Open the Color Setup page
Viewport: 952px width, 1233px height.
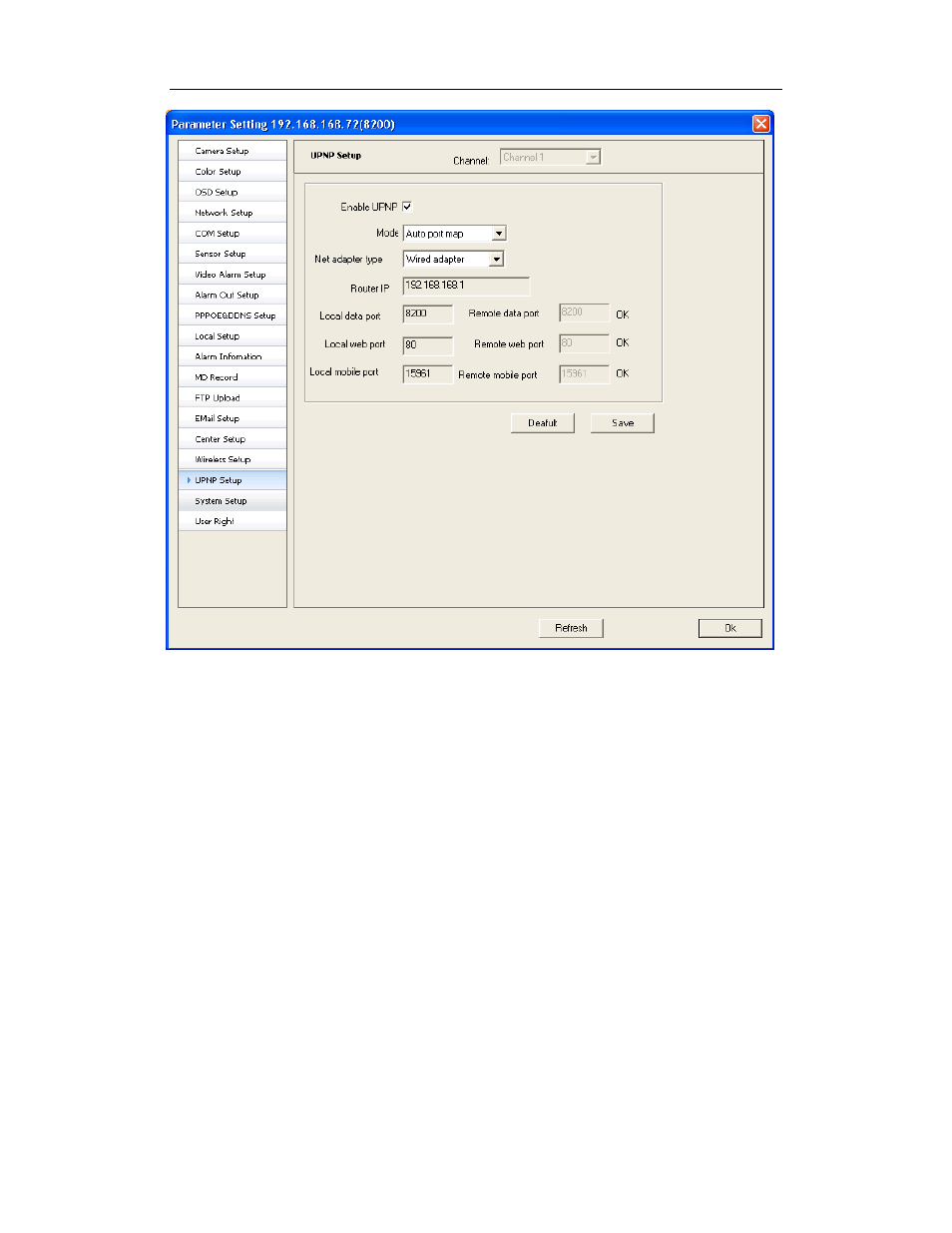pyautogui.click(x=233, y=172)
